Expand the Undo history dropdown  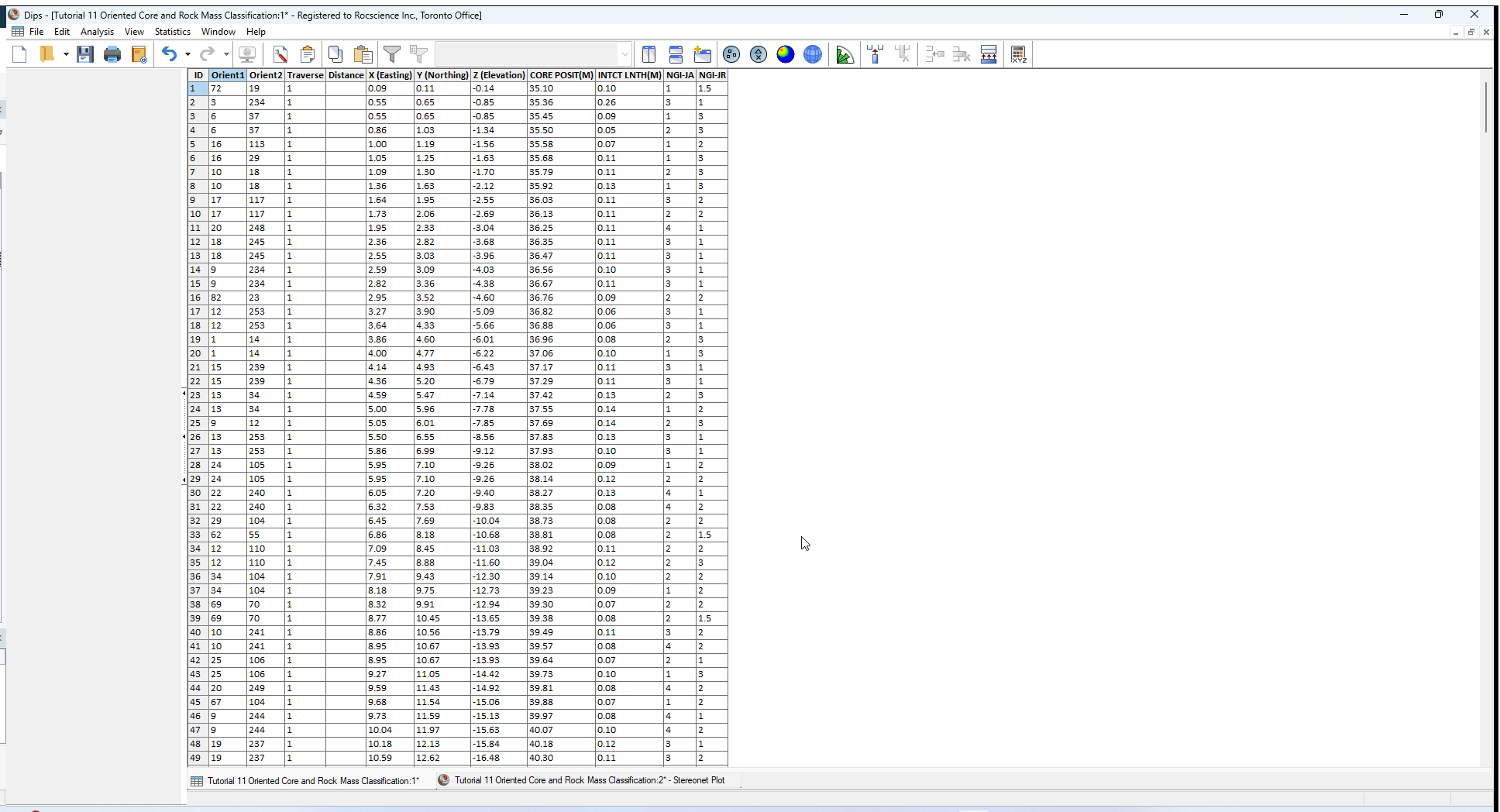(x=186, y=54)
